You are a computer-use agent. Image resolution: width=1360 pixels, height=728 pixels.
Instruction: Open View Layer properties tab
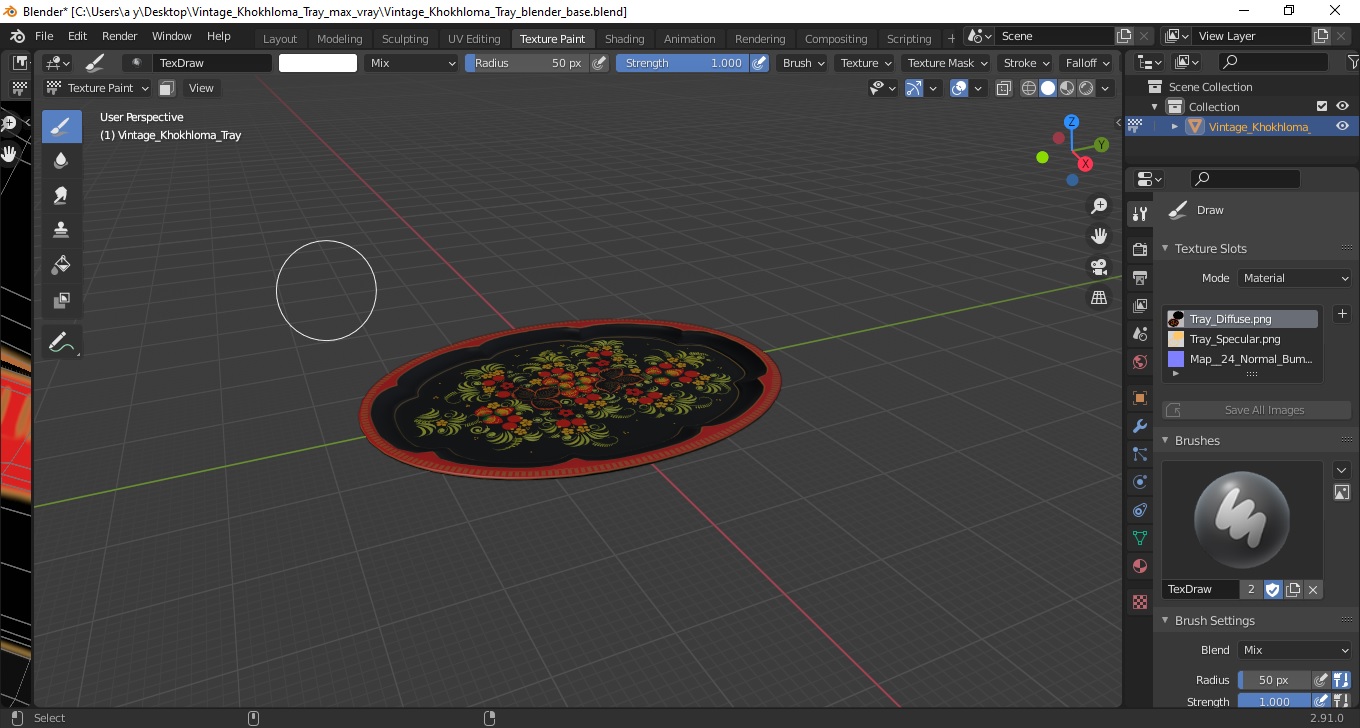(x=1139, y=305)
